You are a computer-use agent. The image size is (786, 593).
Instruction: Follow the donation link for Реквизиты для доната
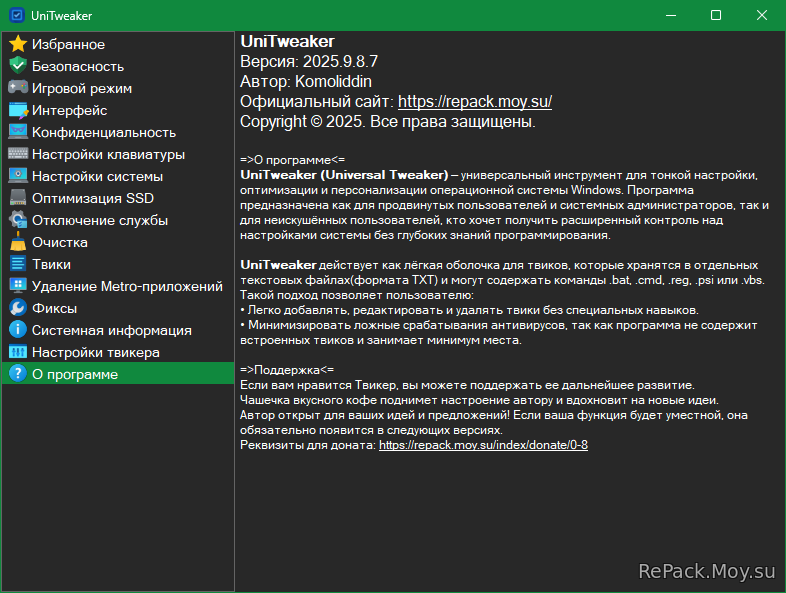point(483,445)
